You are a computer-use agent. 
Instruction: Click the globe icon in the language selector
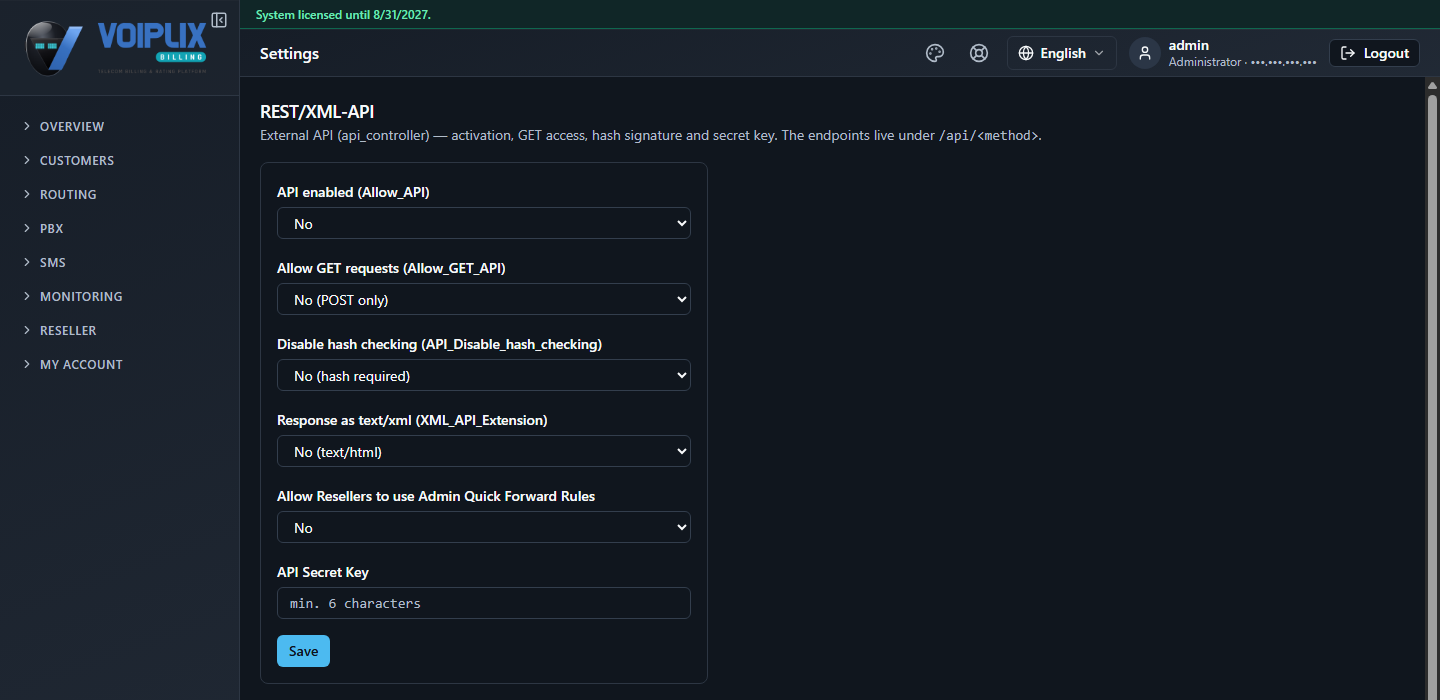click(x=1026, y=53)
